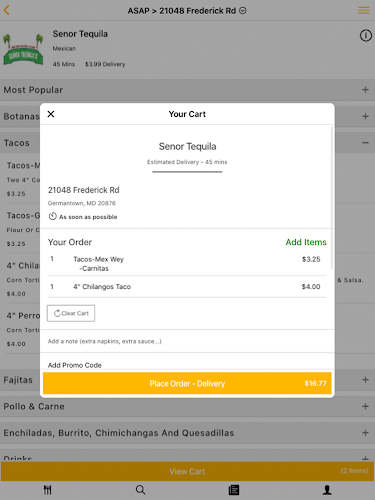Open the hamburger menu icon
Viewport: 375px width, 500px height.
coord(363,10)
